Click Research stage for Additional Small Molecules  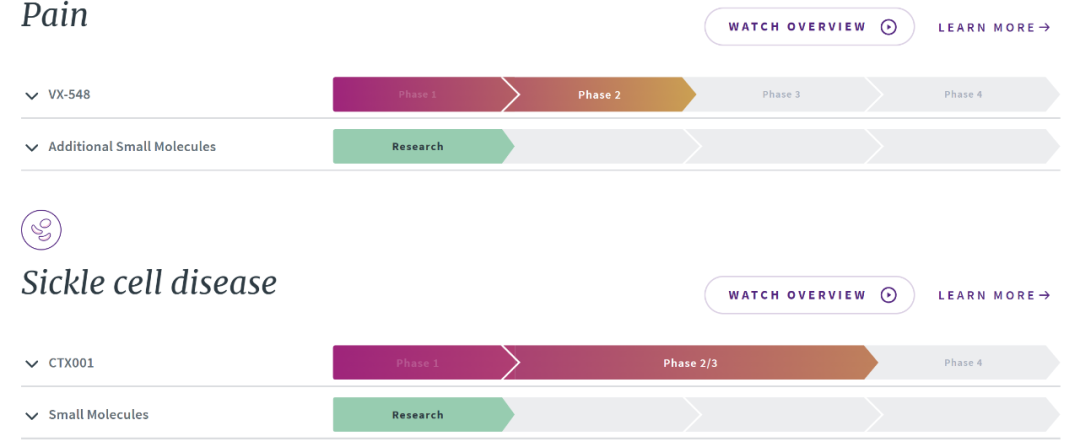click(x=417, y=147)
